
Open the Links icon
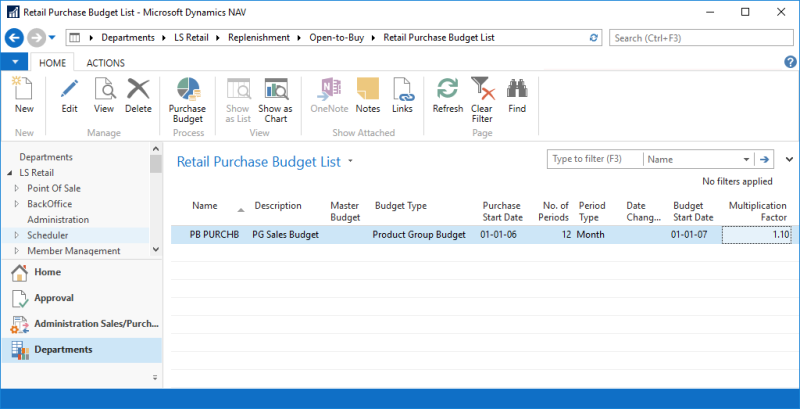click(x=402, y=89)
